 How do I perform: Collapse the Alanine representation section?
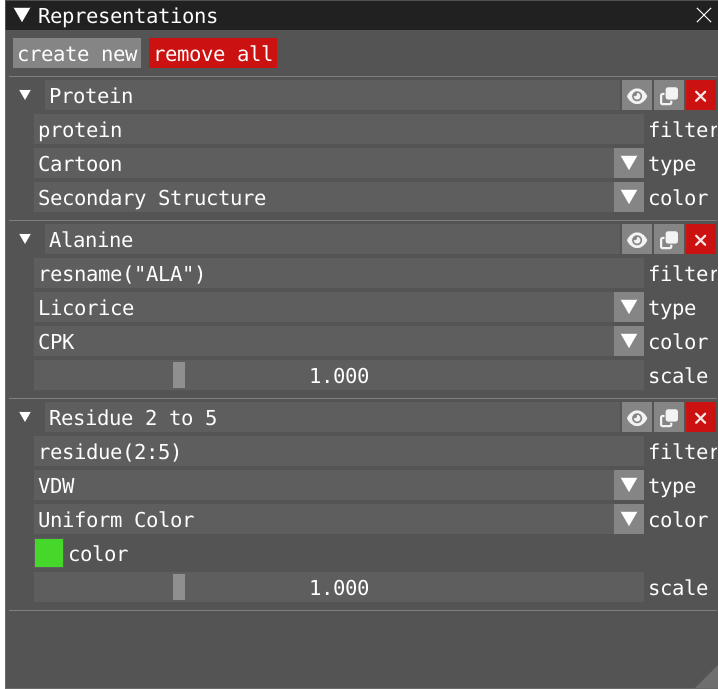25,239
